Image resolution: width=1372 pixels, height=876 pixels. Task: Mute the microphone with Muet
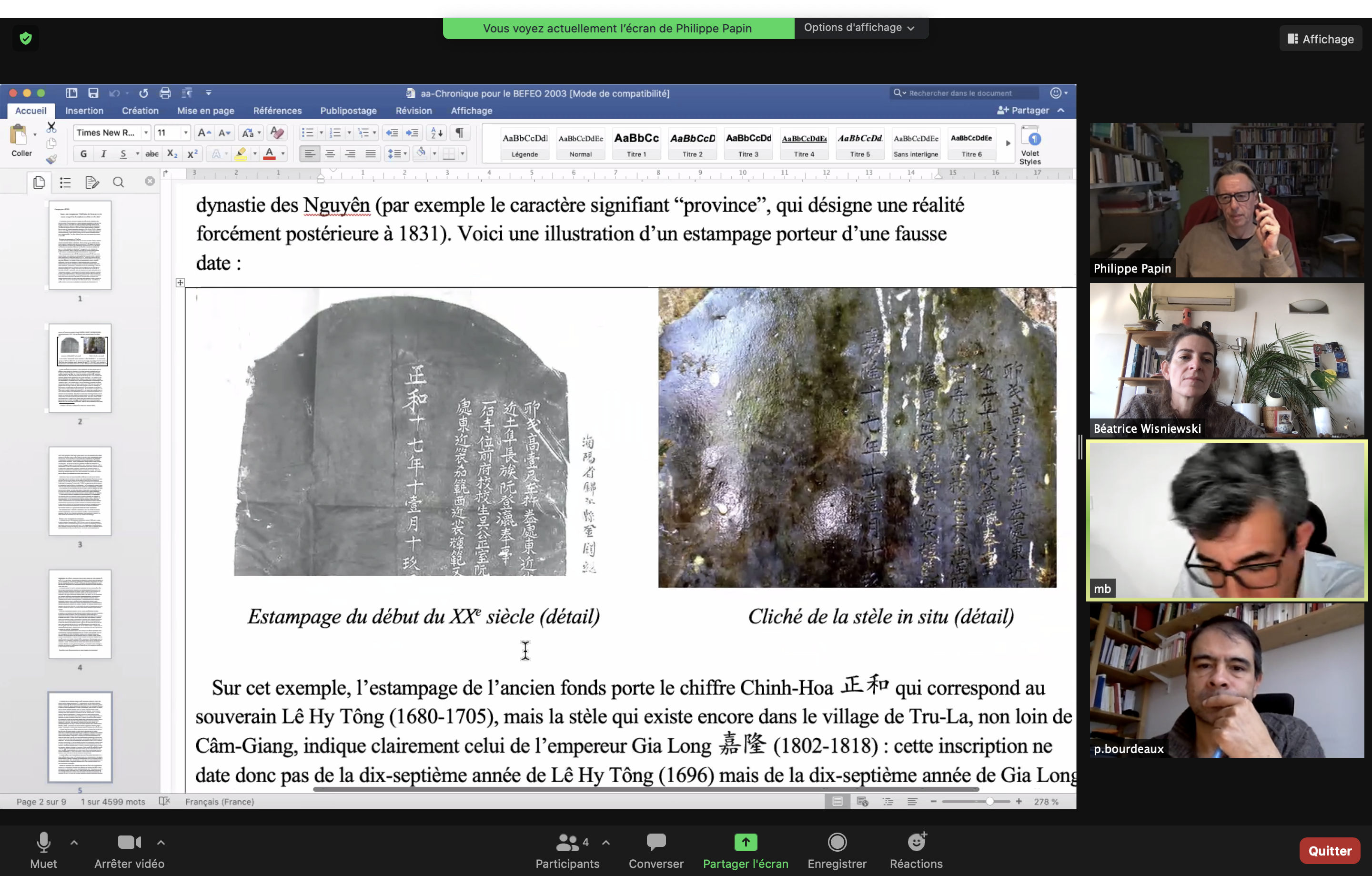[x=43, y=842]
